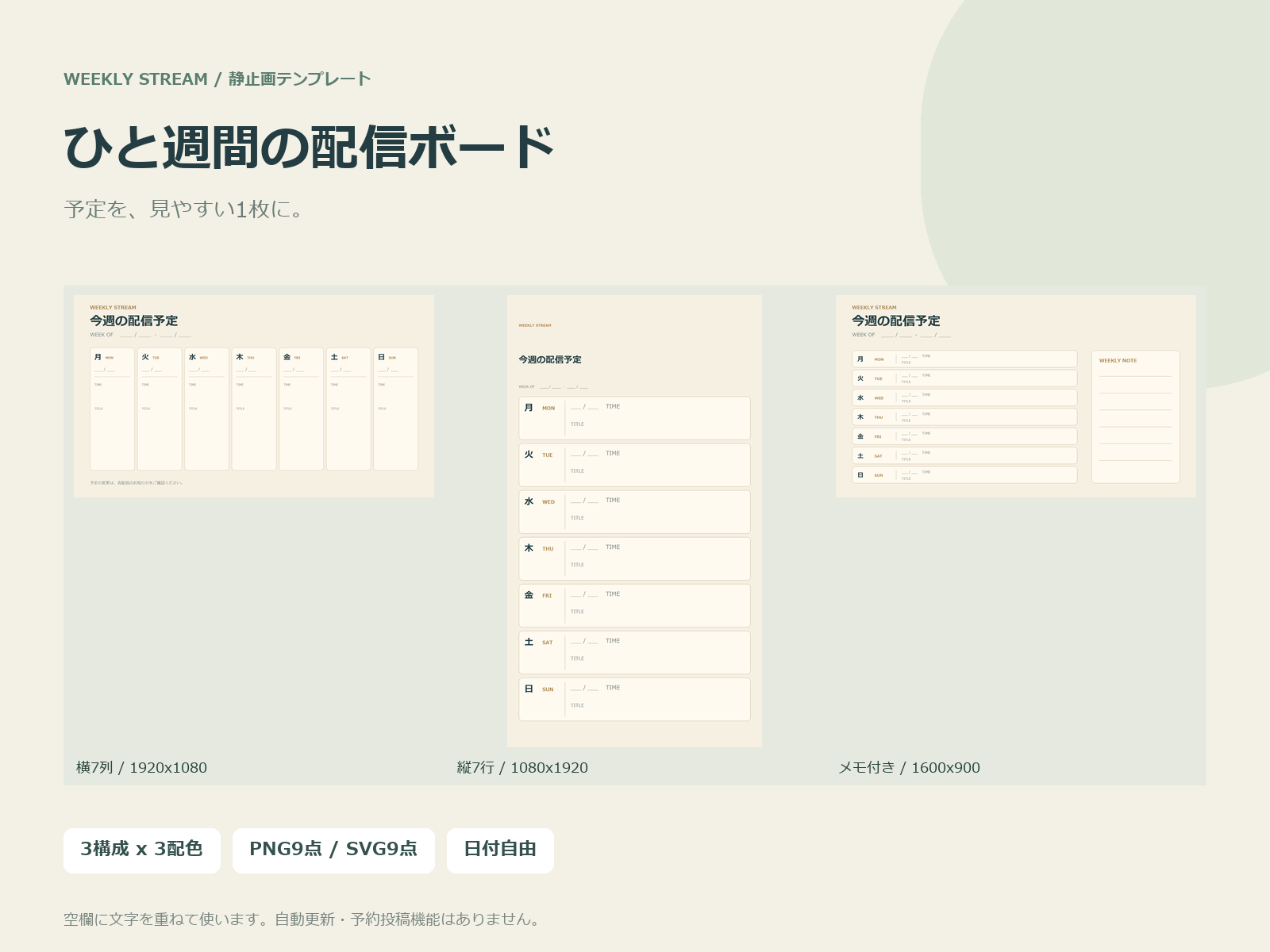Click the WEEKLY STREAM / 静止画テンプレート label

pos(217,79)
